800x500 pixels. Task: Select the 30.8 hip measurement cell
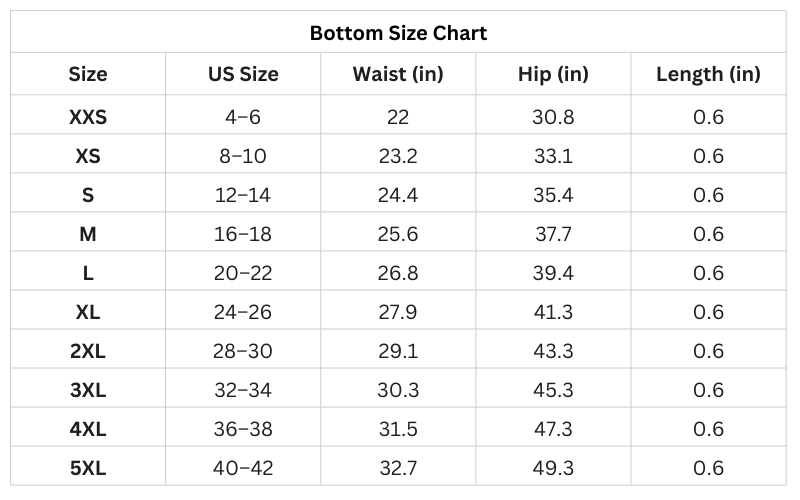click(x=553, y=117)
